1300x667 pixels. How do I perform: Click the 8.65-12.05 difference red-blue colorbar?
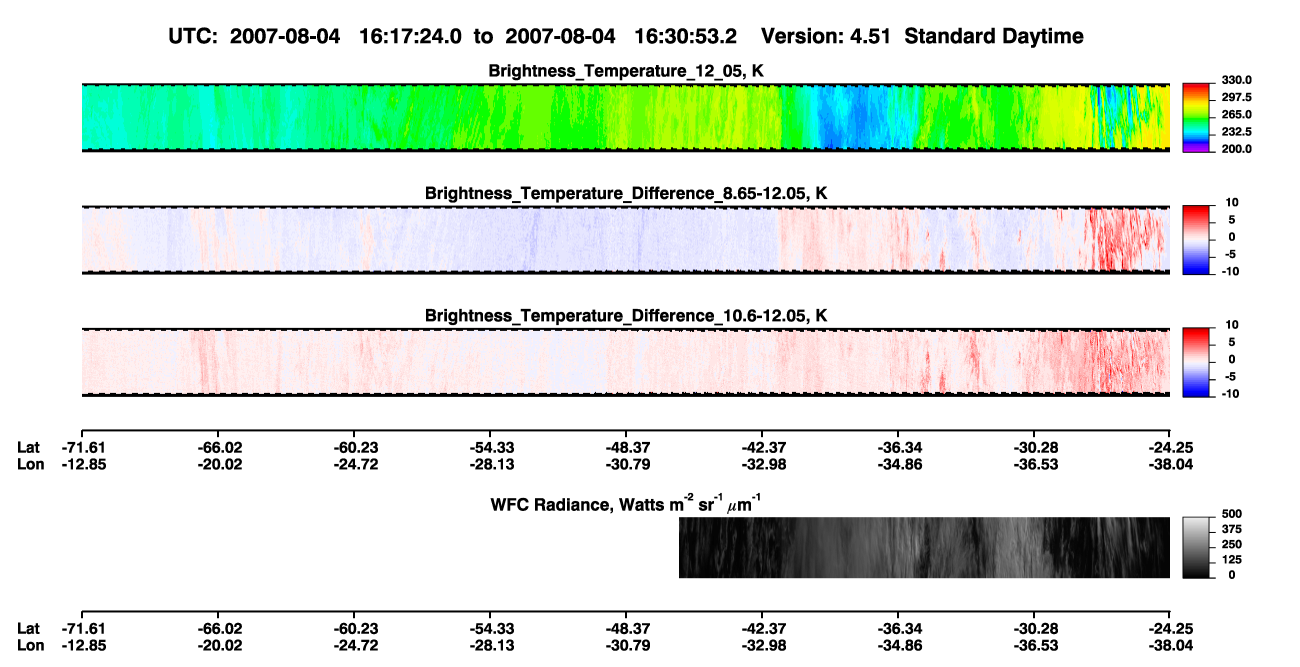coord(1197,238)
